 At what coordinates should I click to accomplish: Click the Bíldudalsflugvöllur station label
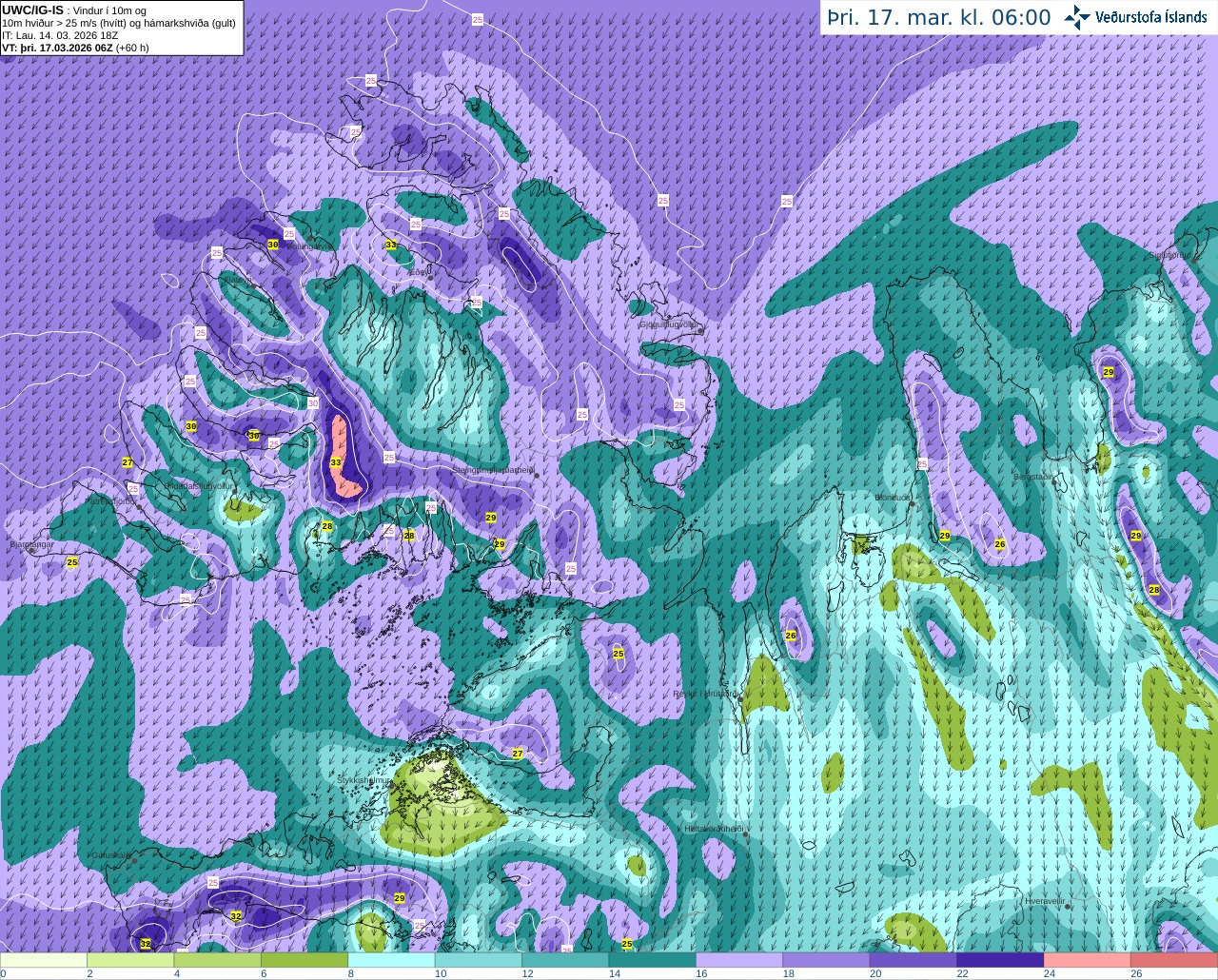[198, 485]
